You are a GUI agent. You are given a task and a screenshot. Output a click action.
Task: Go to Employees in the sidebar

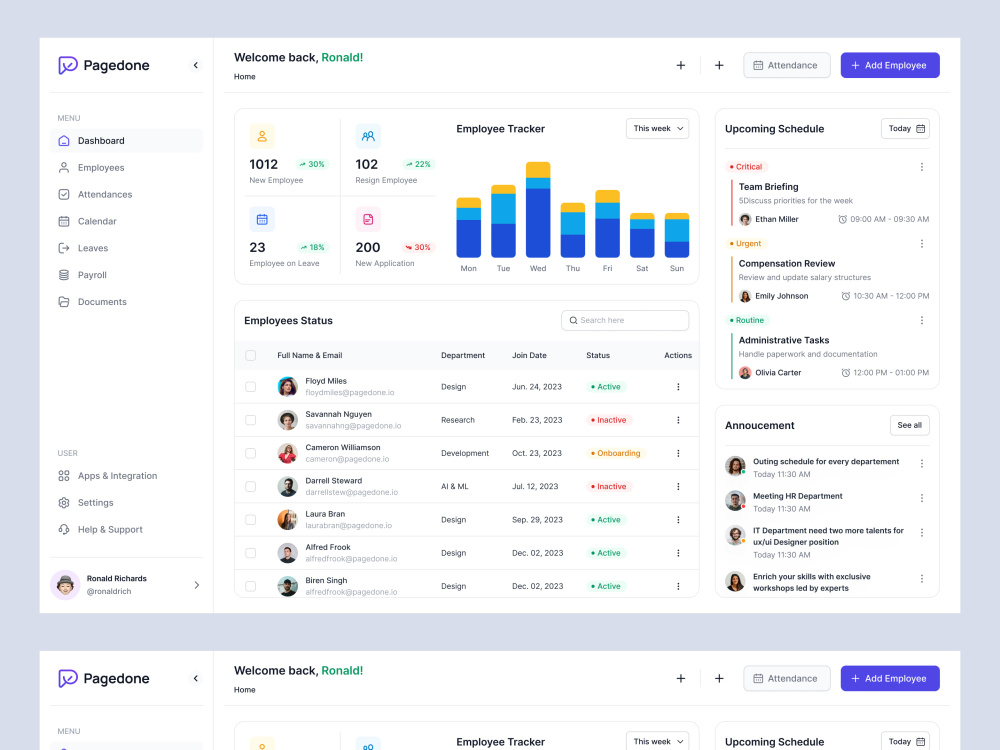(126, 168)
